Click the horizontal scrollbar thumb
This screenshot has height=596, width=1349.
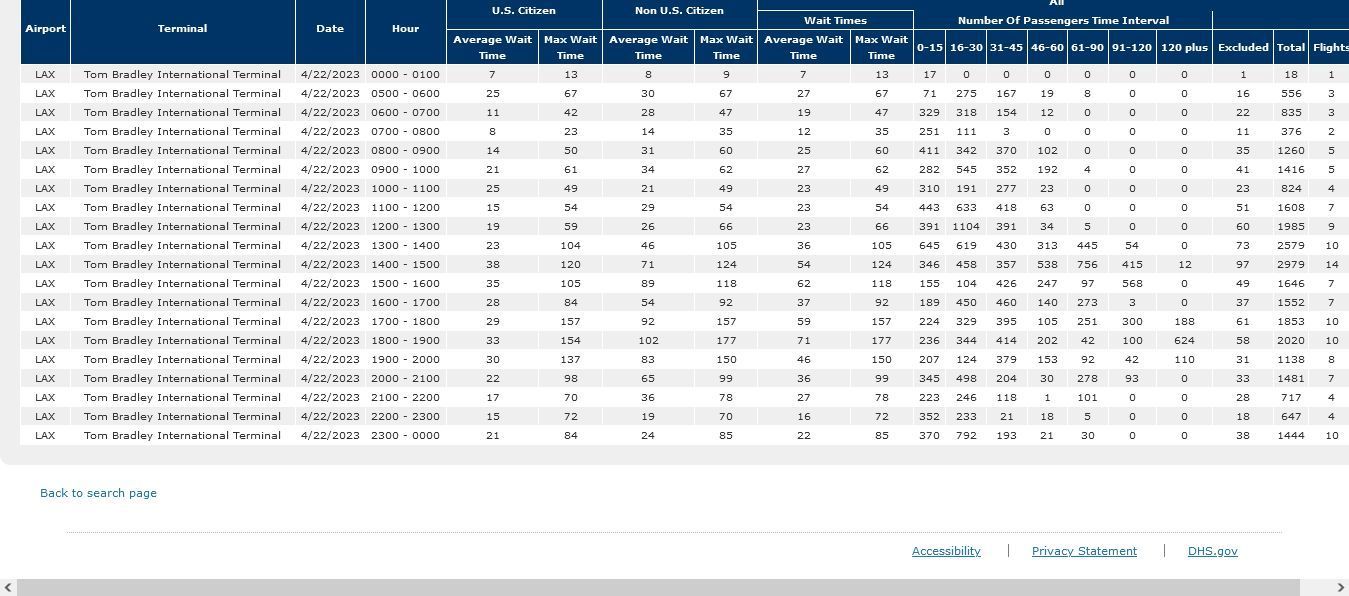(658, 588)
